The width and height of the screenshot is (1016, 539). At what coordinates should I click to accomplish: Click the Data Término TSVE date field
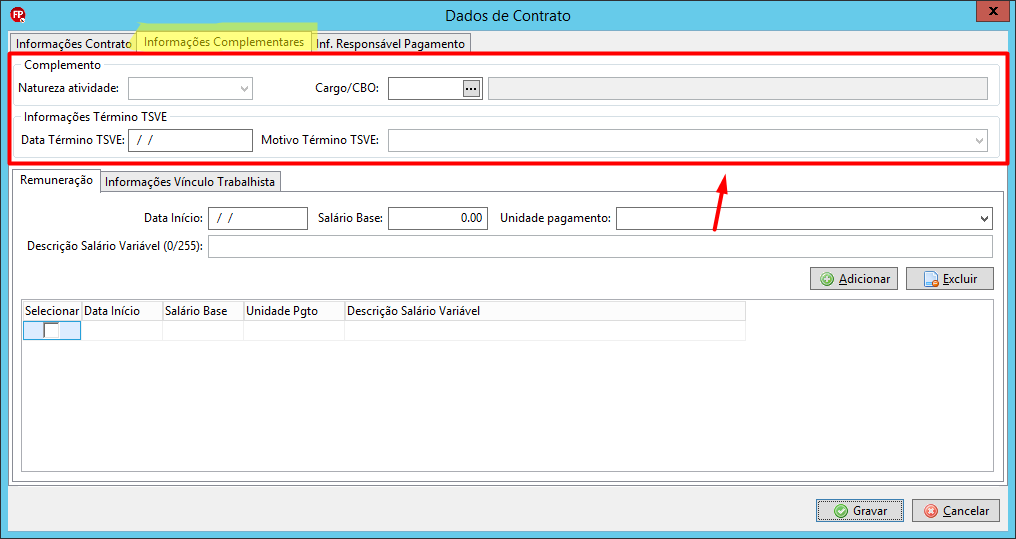point(190,140)
